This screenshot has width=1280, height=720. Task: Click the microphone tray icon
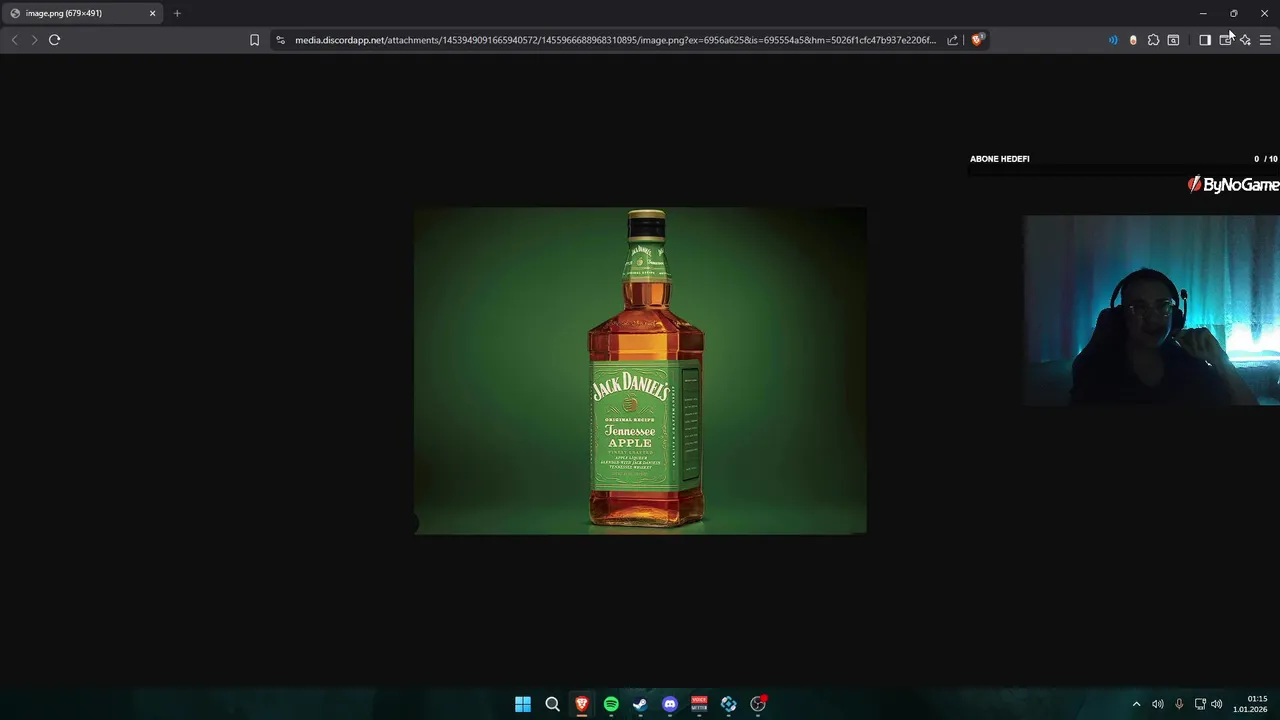tap(1179, 704)
